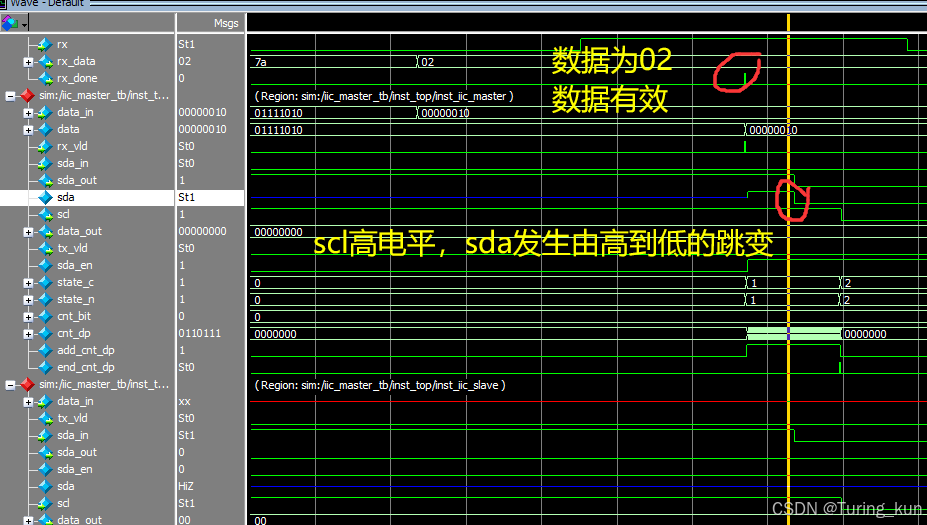
Task: Click the 7a segment in the rx_data waveform
Action: tap(260, 62)
